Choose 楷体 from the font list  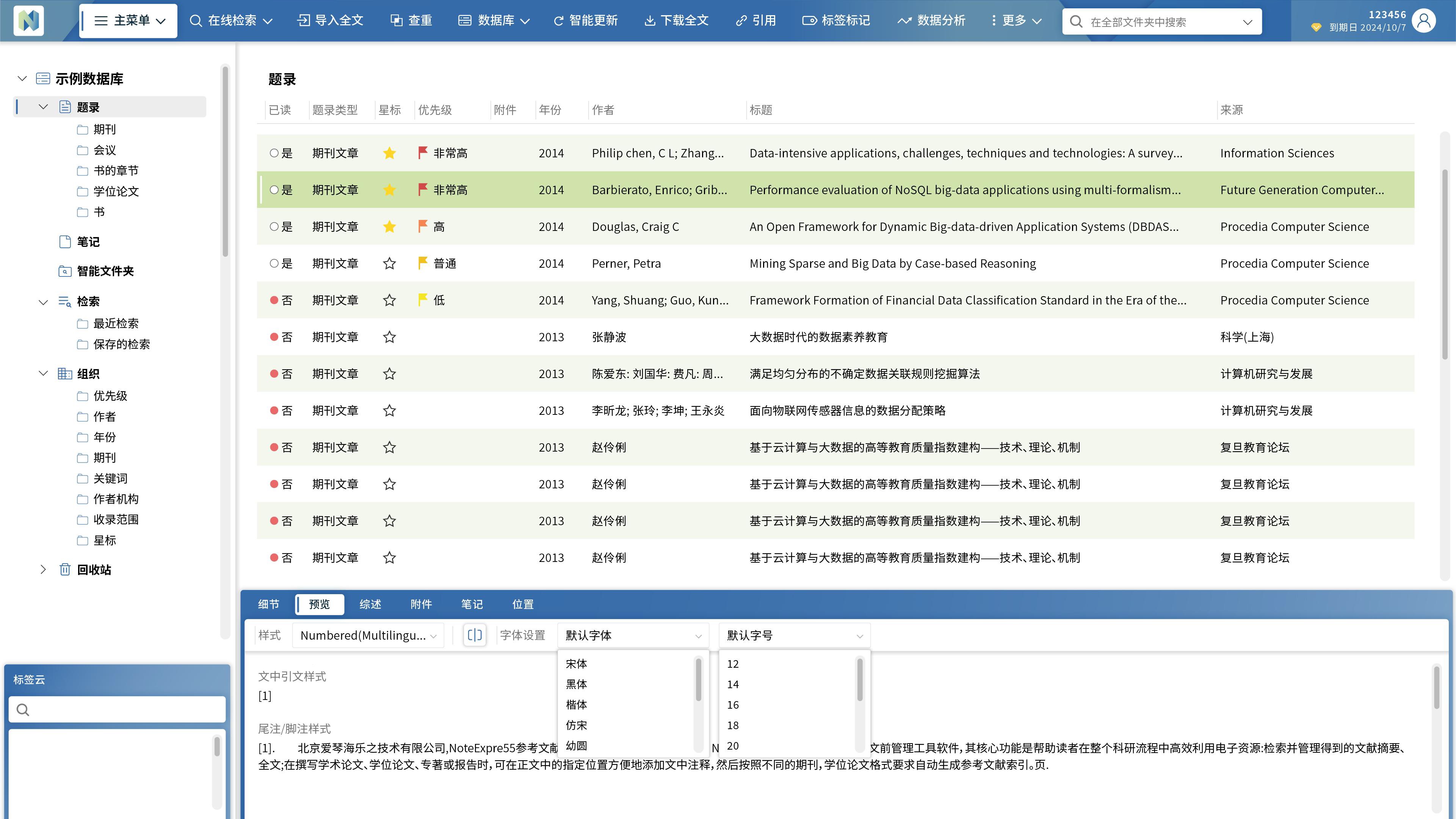pyautogui.click(x=576, y=704)
